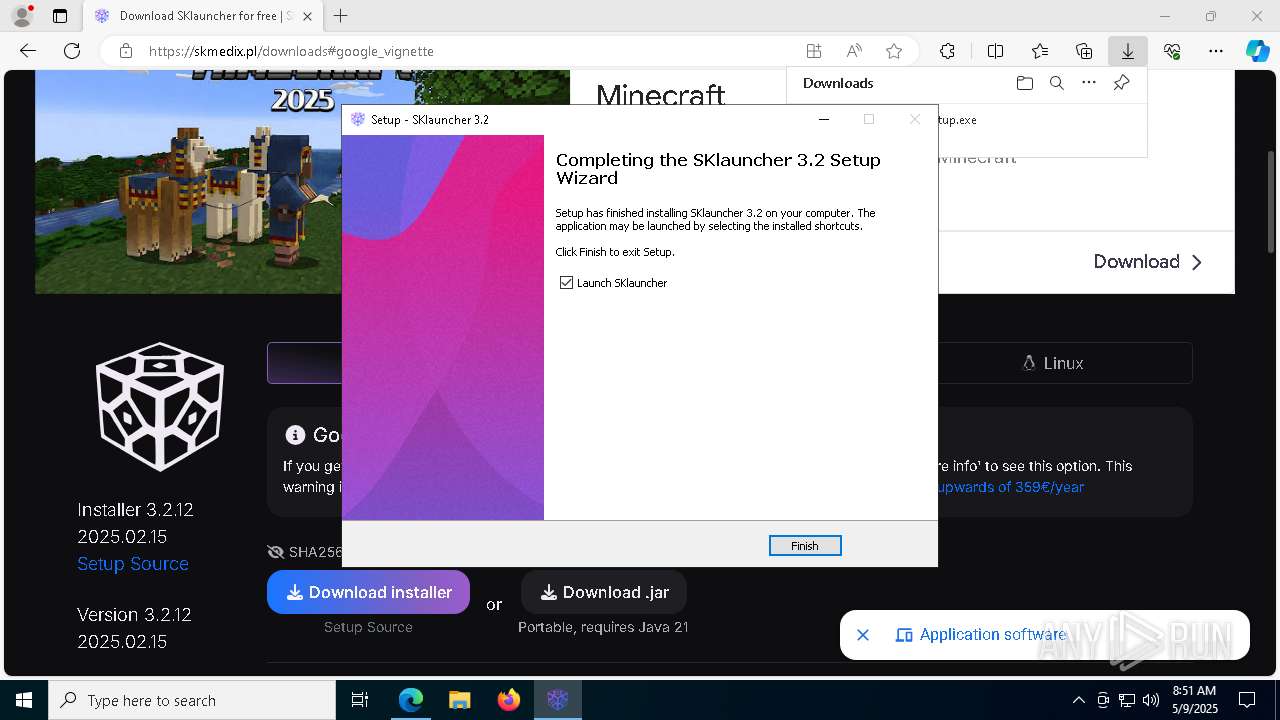Refresh the skmedix.pl page

(72, 51)
